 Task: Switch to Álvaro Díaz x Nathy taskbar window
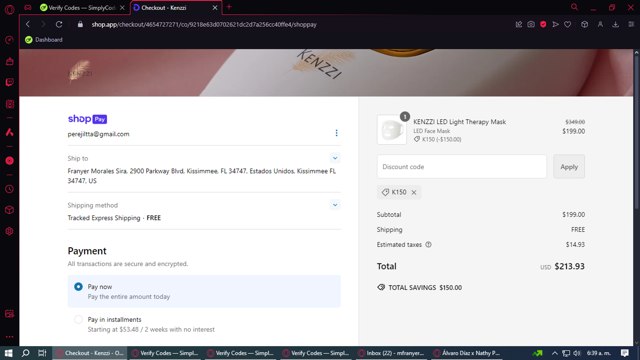pos(467,353)
